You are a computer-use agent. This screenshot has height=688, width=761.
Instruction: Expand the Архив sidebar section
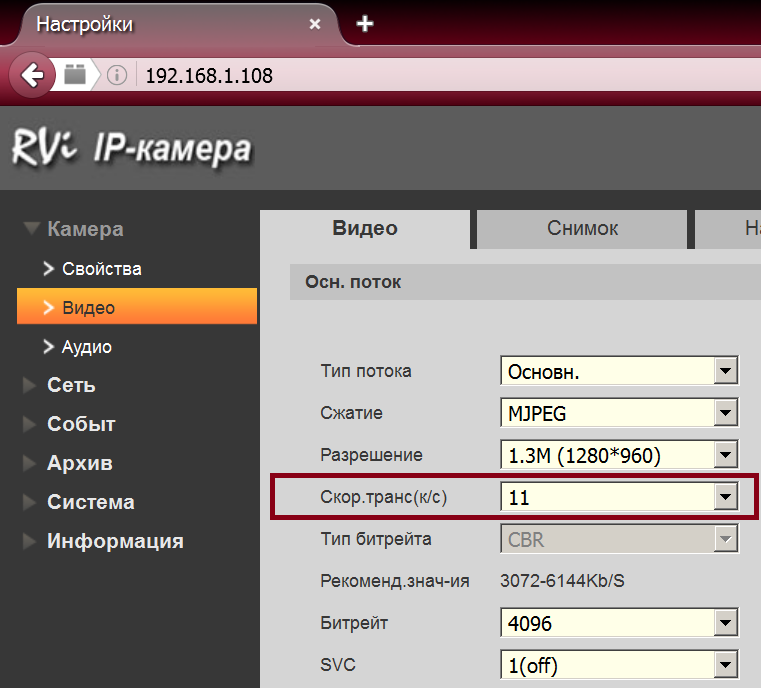78,463
